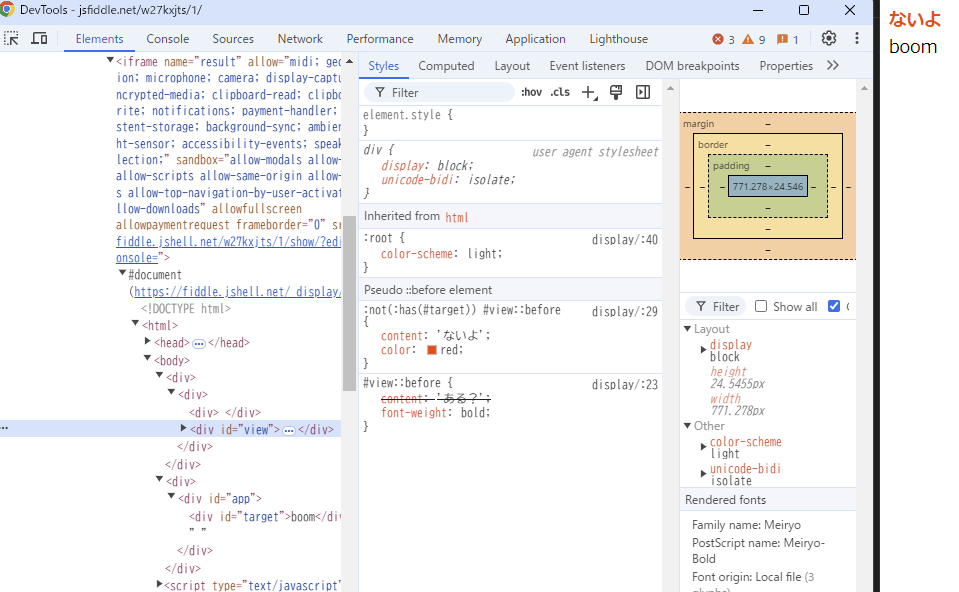The width and height of the screenshot is (959, 592).
Task: Open the display/:29 source link
Action: (x=624, y=312)
